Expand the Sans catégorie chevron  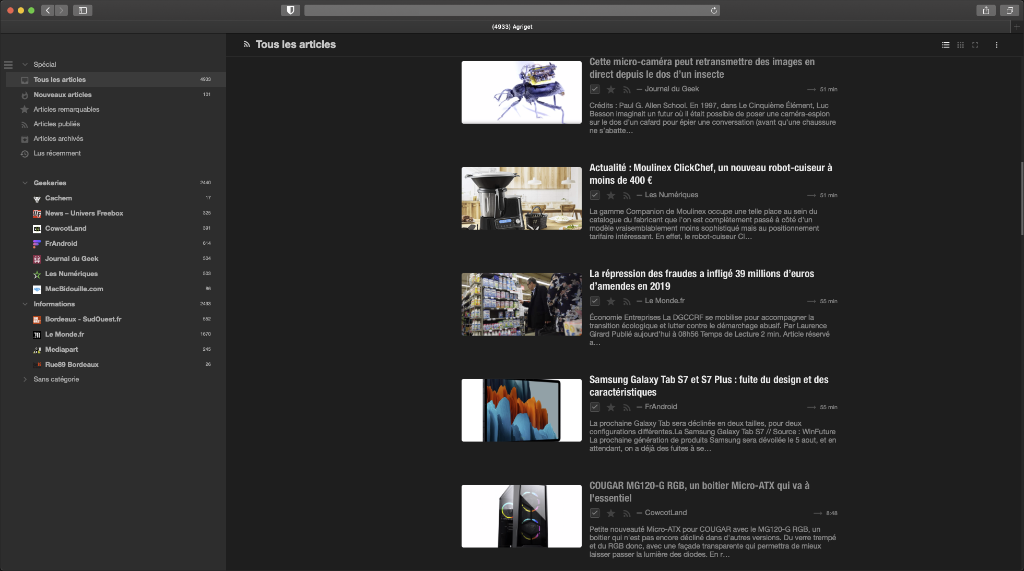pyautogui.click(x=25, y=380)
